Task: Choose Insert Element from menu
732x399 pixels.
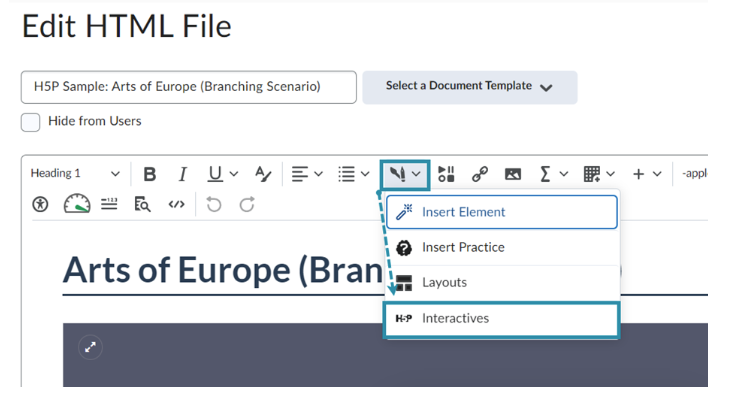Action: (502, 212)
